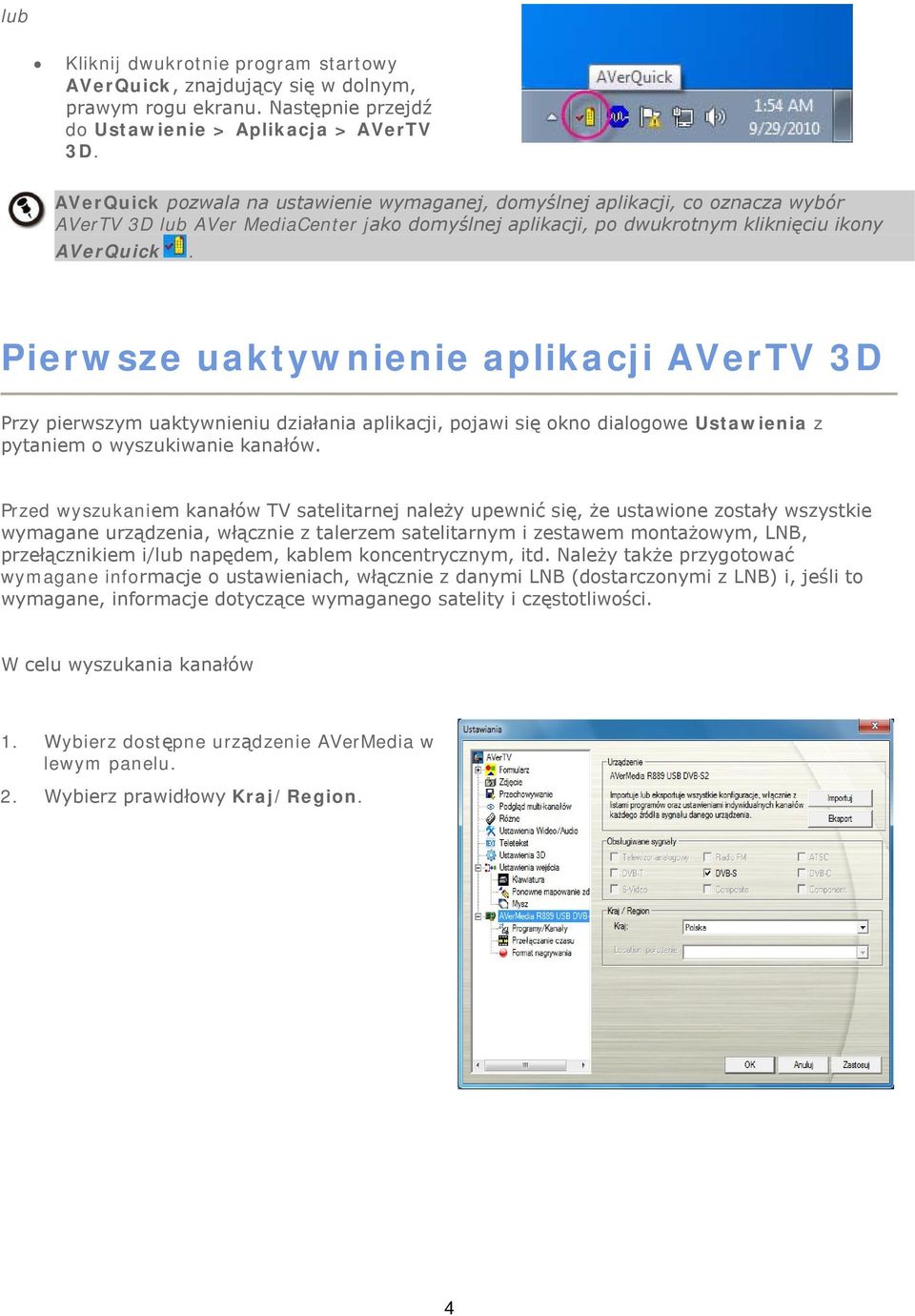Open the Klawiatura keyboard item
This screenshot has width=915, height=1316.
click(x=521, y=879)
